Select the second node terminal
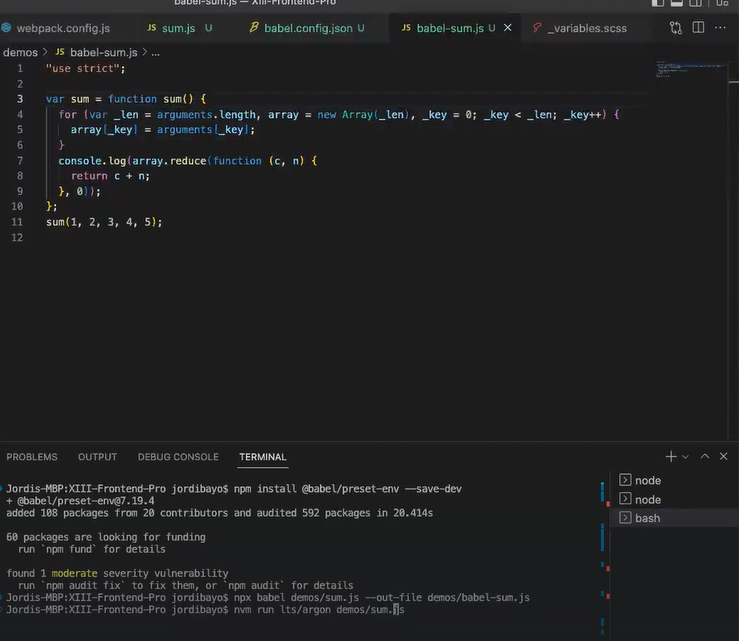Image resolution: width=739 pixels, height=641 pixels. tap(674, 499)
